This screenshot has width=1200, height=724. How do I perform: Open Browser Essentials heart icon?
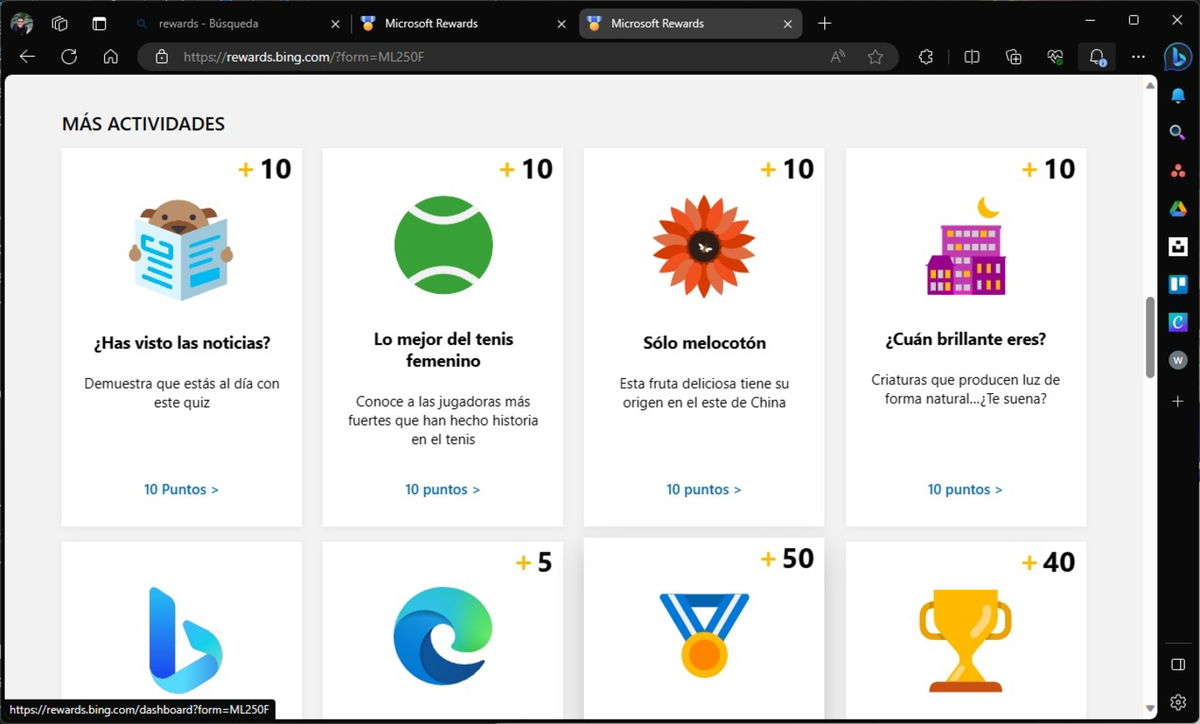pyautogui.click(x=1054, y=57)
